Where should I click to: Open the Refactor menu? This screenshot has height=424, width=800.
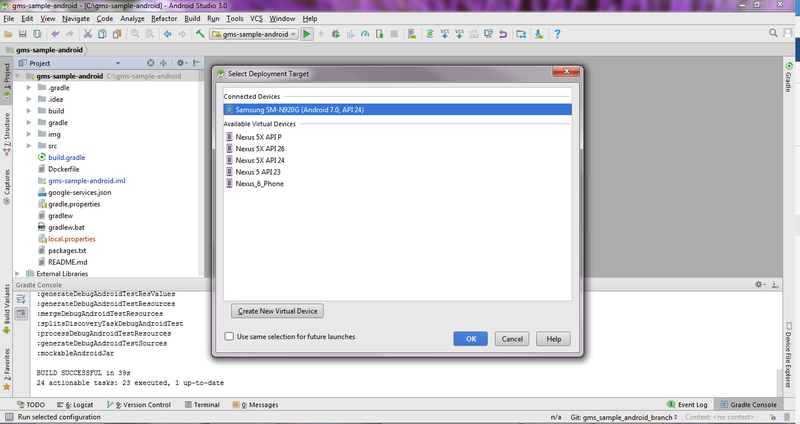164,18
